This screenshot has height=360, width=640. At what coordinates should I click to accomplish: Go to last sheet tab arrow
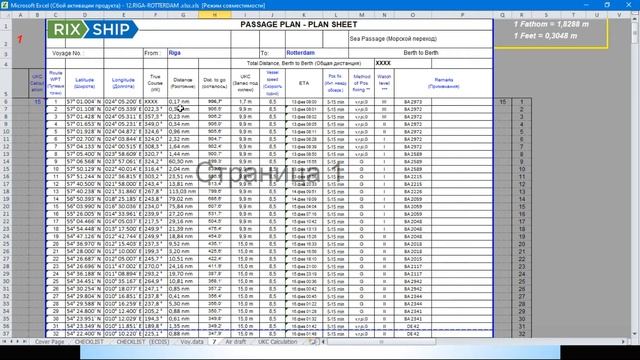pyautogui.click(x=24, y=341)
